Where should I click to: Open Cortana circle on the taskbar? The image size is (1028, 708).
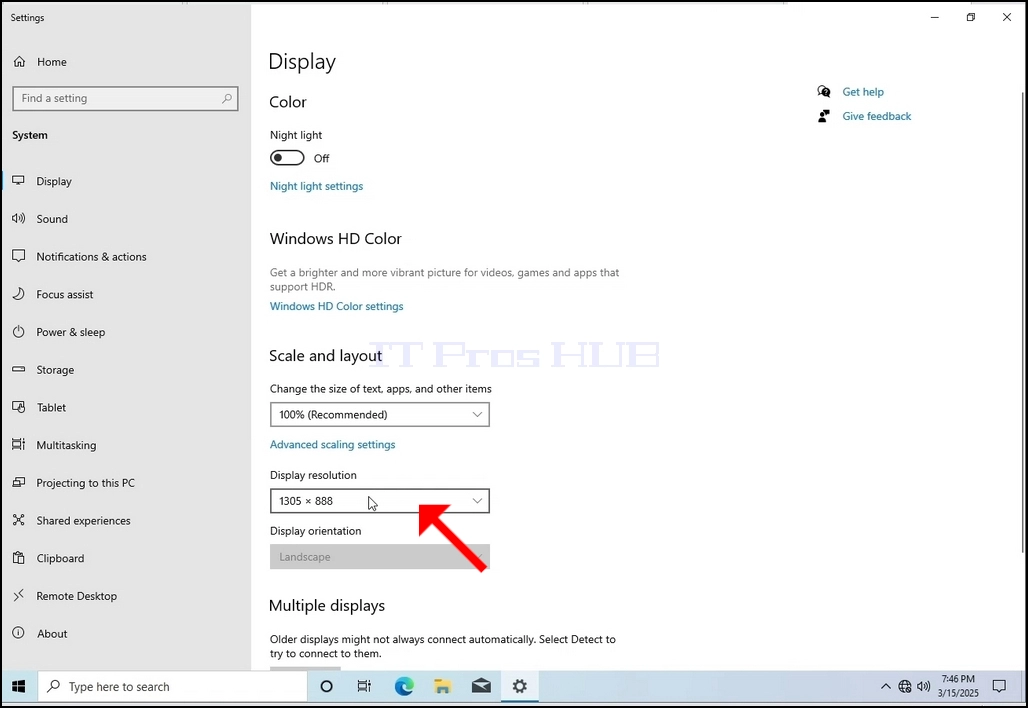[x=326, y=686]
